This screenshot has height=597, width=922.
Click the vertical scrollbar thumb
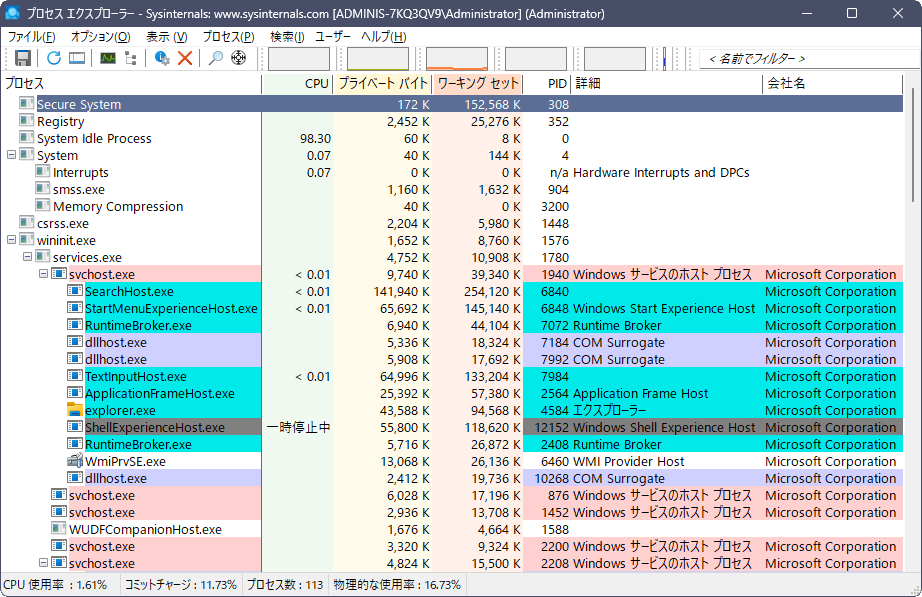(913, 145)
